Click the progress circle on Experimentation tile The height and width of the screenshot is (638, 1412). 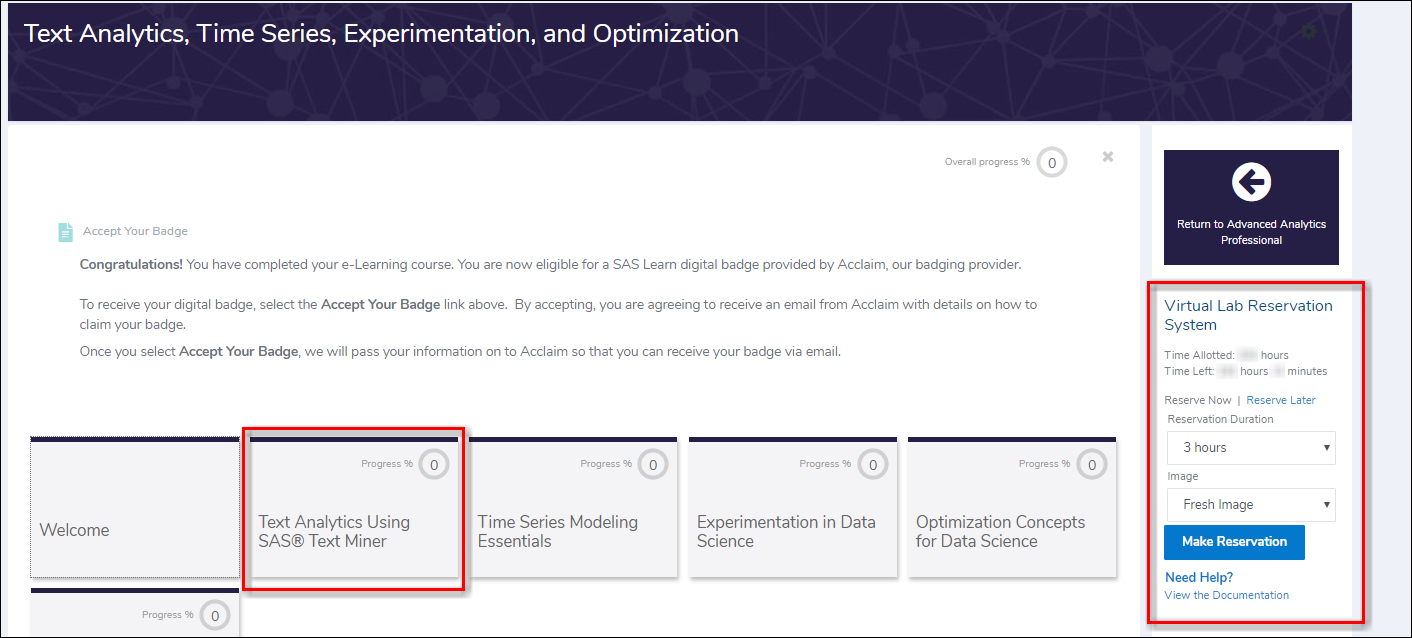pos(873,463)
